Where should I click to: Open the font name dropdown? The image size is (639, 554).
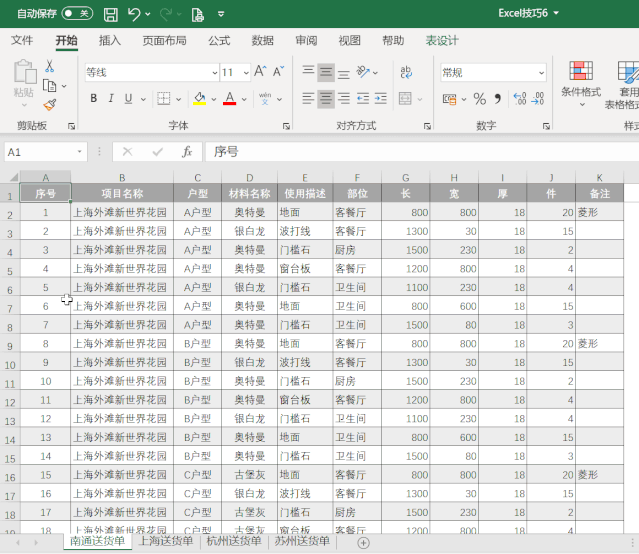tap(215, 73)
